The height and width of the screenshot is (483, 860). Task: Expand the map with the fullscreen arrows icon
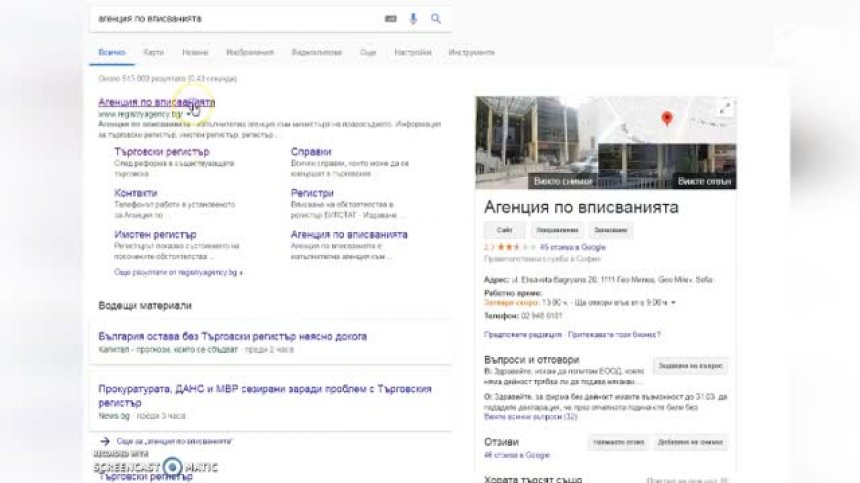[x=725, y=108]
